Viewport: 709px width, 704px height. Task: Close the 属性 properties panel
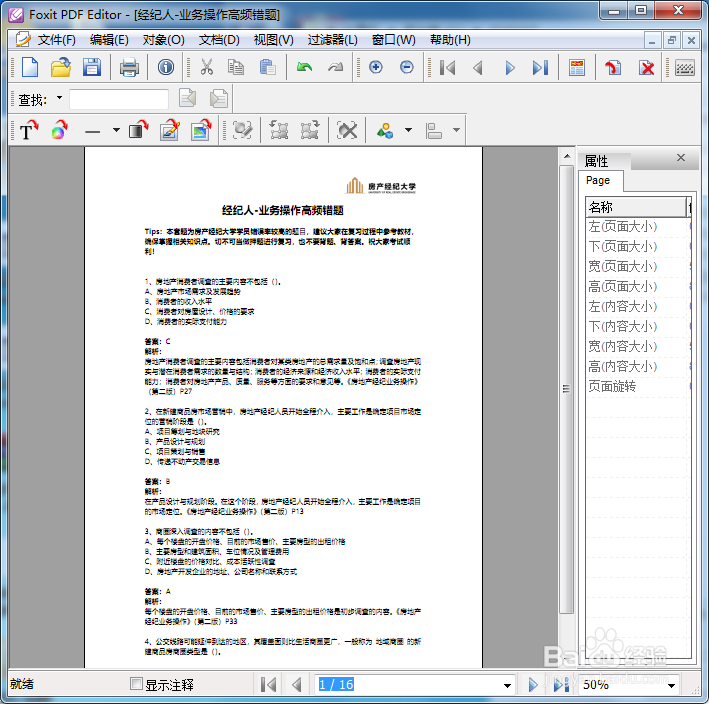coord(681,157)
